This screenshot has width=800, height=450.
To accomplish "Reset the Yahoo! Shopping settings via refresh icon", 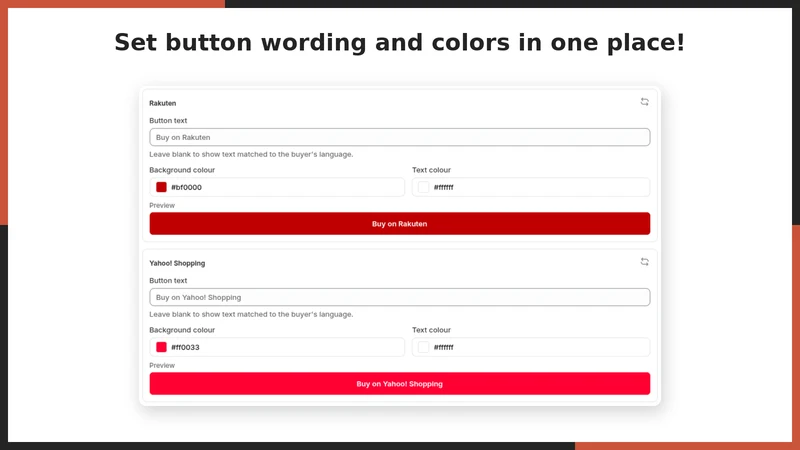I will coord(644,262).
